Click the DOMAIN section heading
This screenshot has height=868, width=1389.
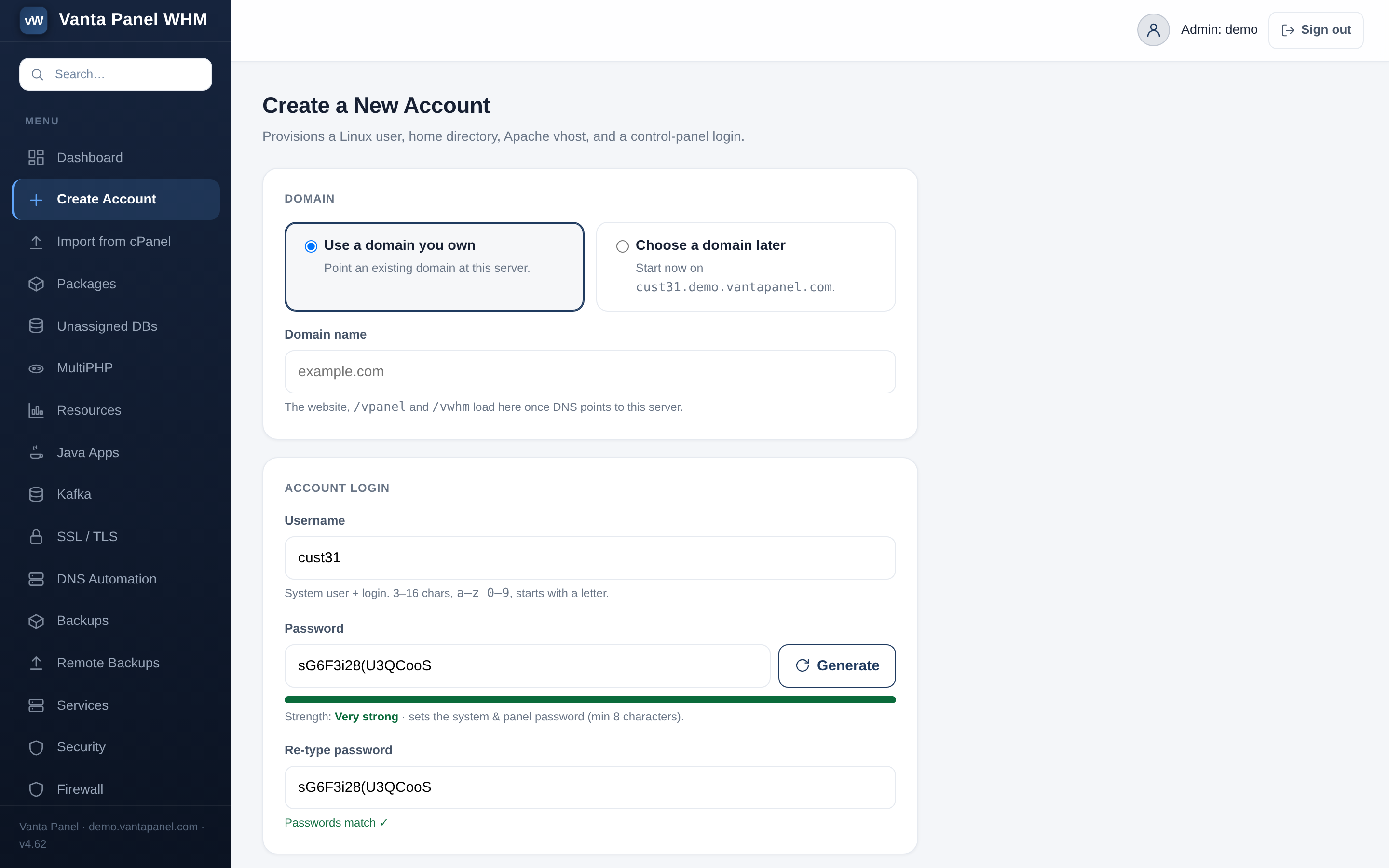[x=309, y=199]
